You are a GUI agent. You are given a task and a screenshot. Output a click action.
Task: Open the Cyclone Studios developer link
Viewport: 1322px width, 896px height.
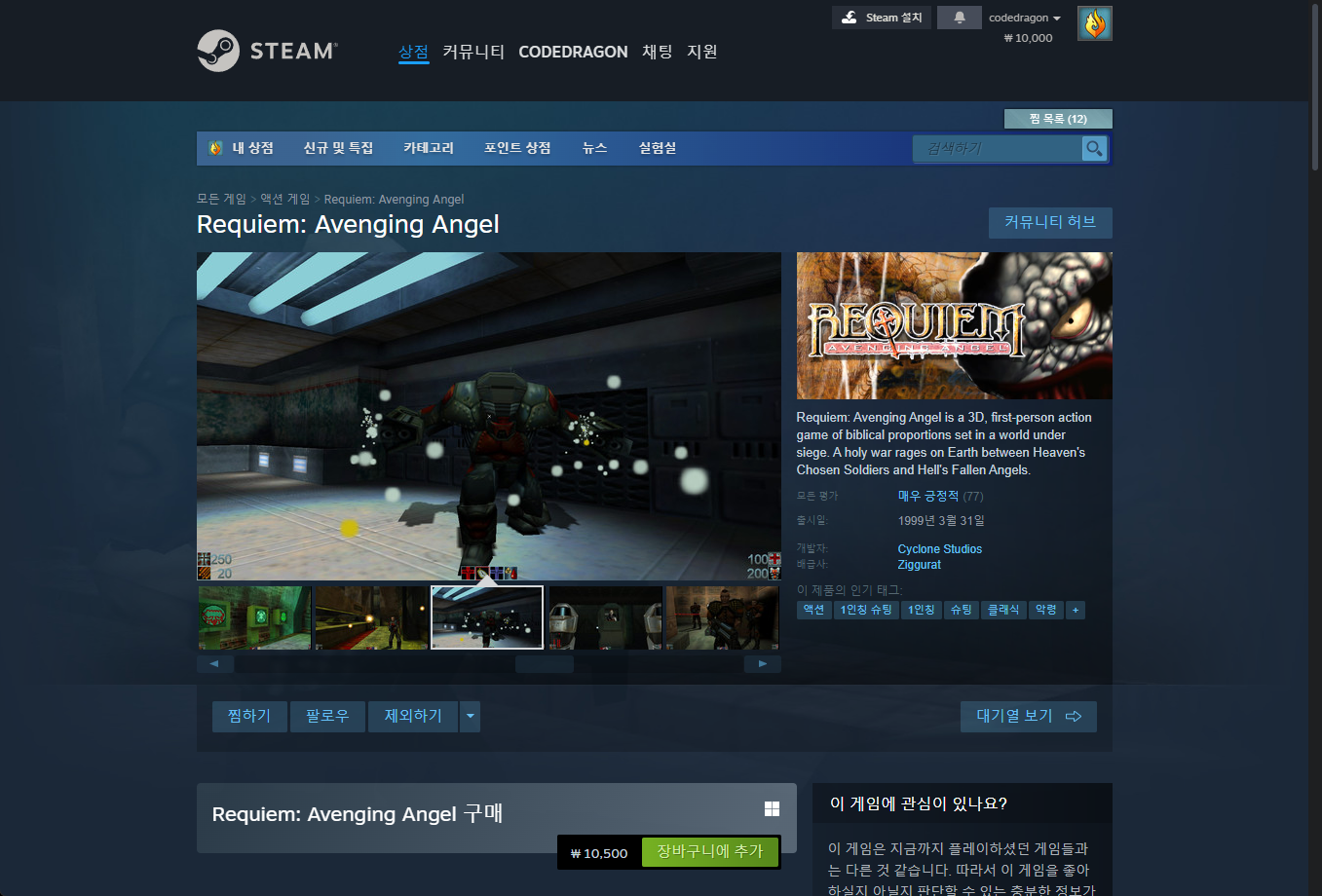940,549
